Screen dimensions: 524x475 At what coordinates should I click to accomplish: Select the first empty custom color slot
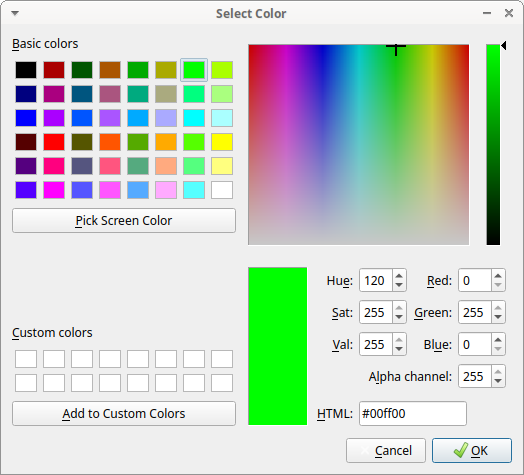26,359
